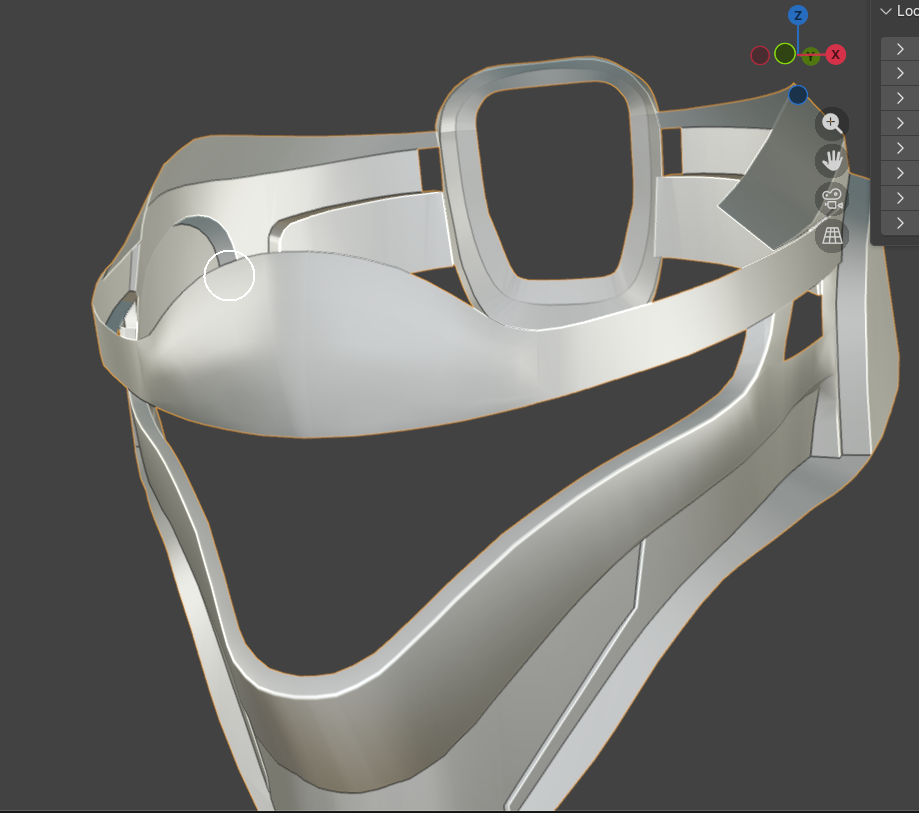Click the unlabeled bright green negative Y circle

(785, 54)
